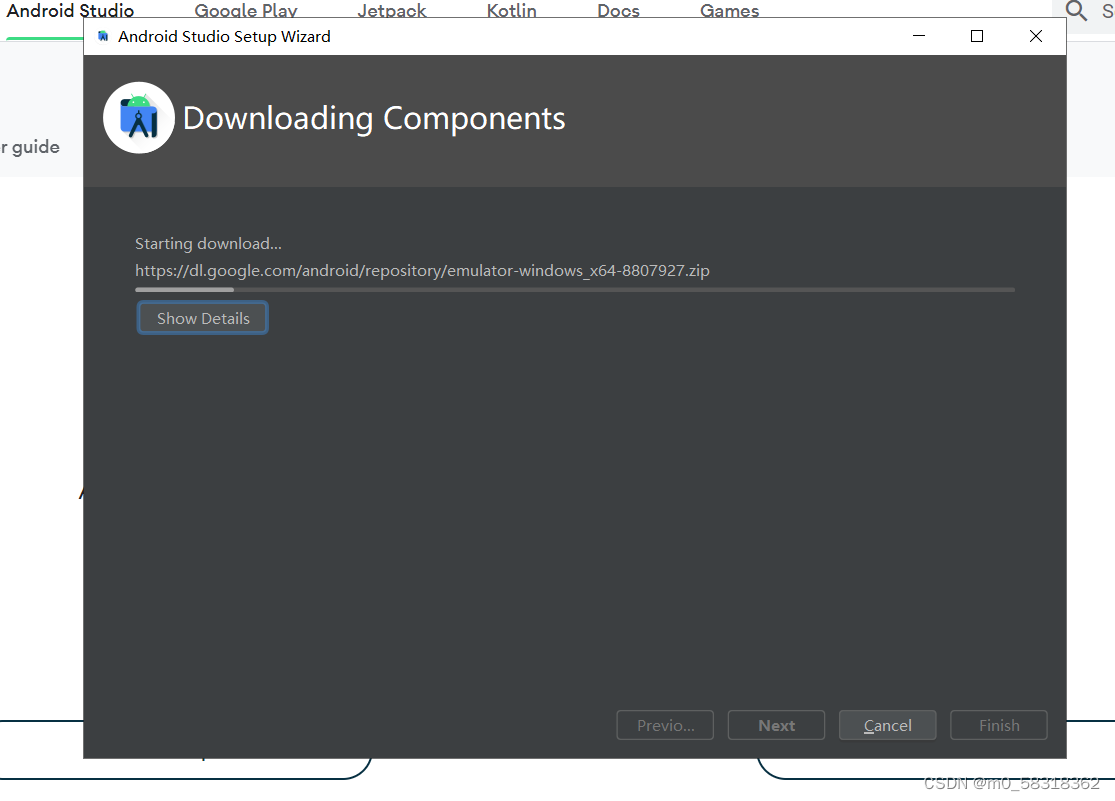Cancel the component download
The height and width of the screenshot is (801, 1115).
coord(887,726)
